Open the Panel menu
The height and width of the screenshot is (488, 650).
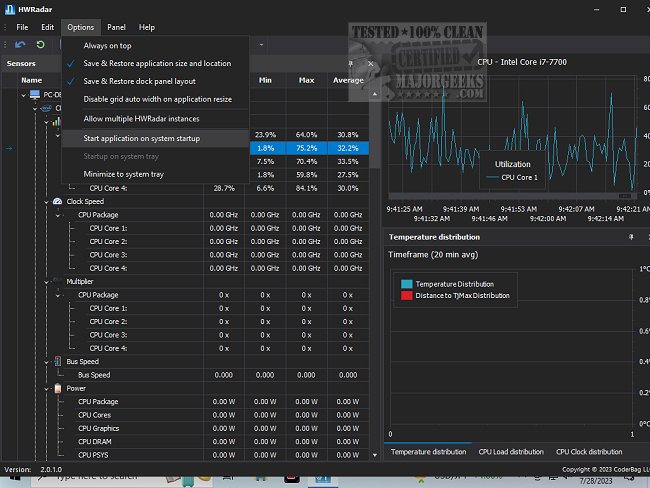116,27
